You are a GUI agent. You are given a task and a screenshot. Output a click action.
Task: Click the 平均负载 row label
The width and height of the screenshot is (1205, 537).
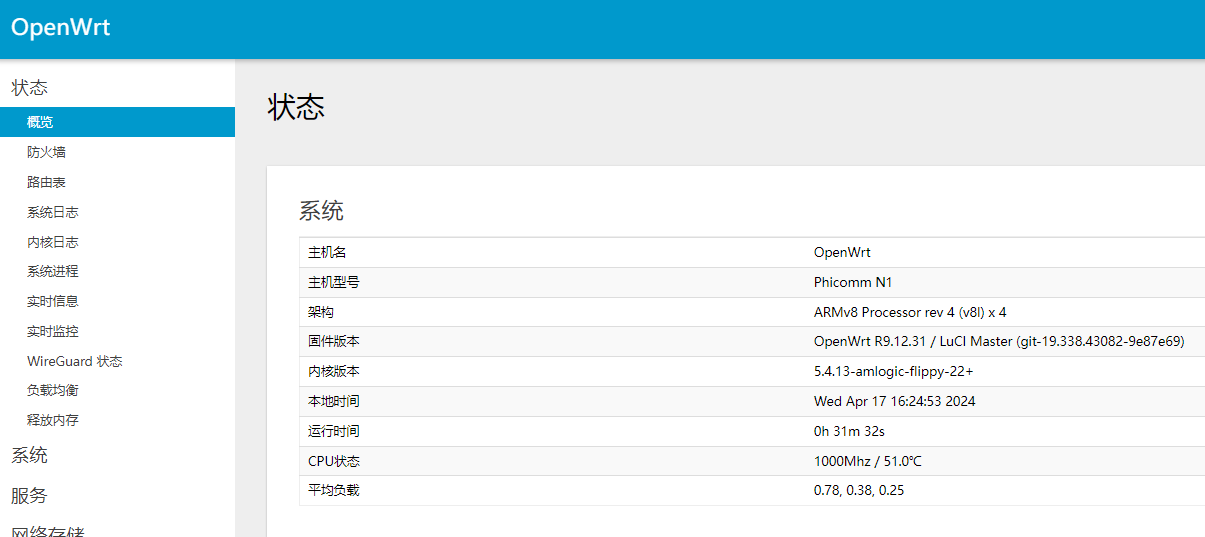point(334,490)
